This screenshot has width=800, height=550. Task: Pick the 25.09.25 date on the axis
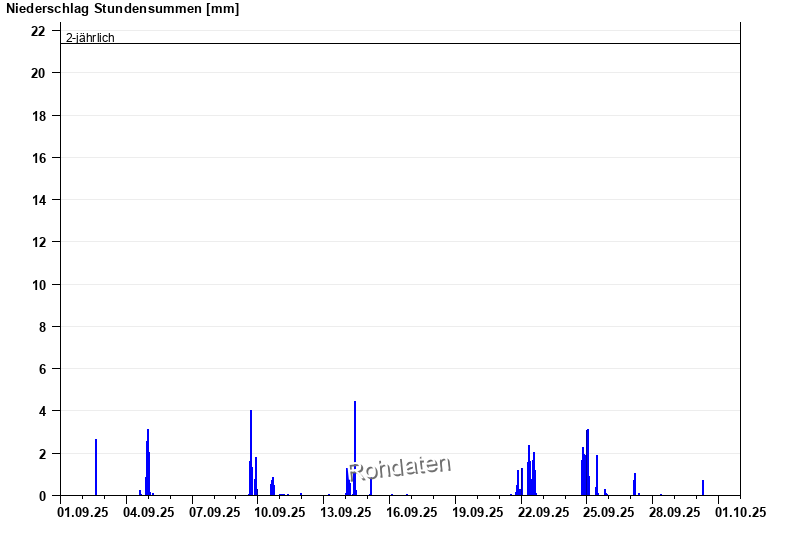609,512
